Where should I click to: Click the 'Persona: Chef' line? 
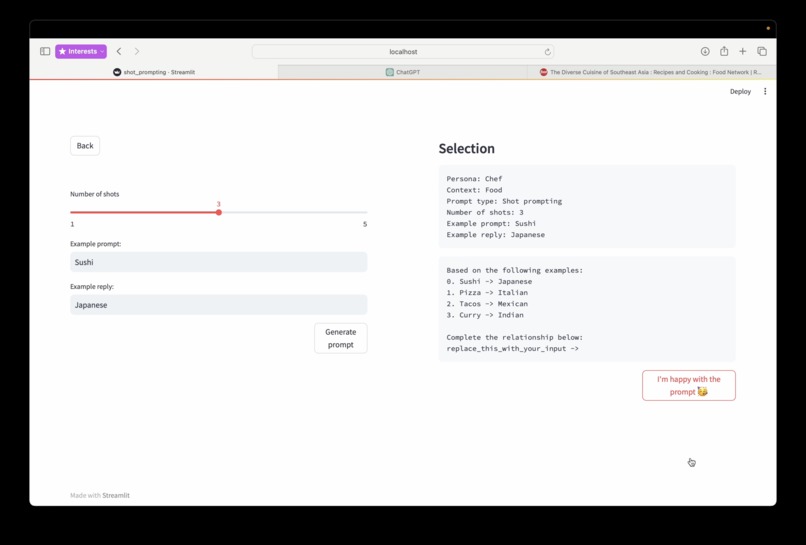tap(474, 179)
